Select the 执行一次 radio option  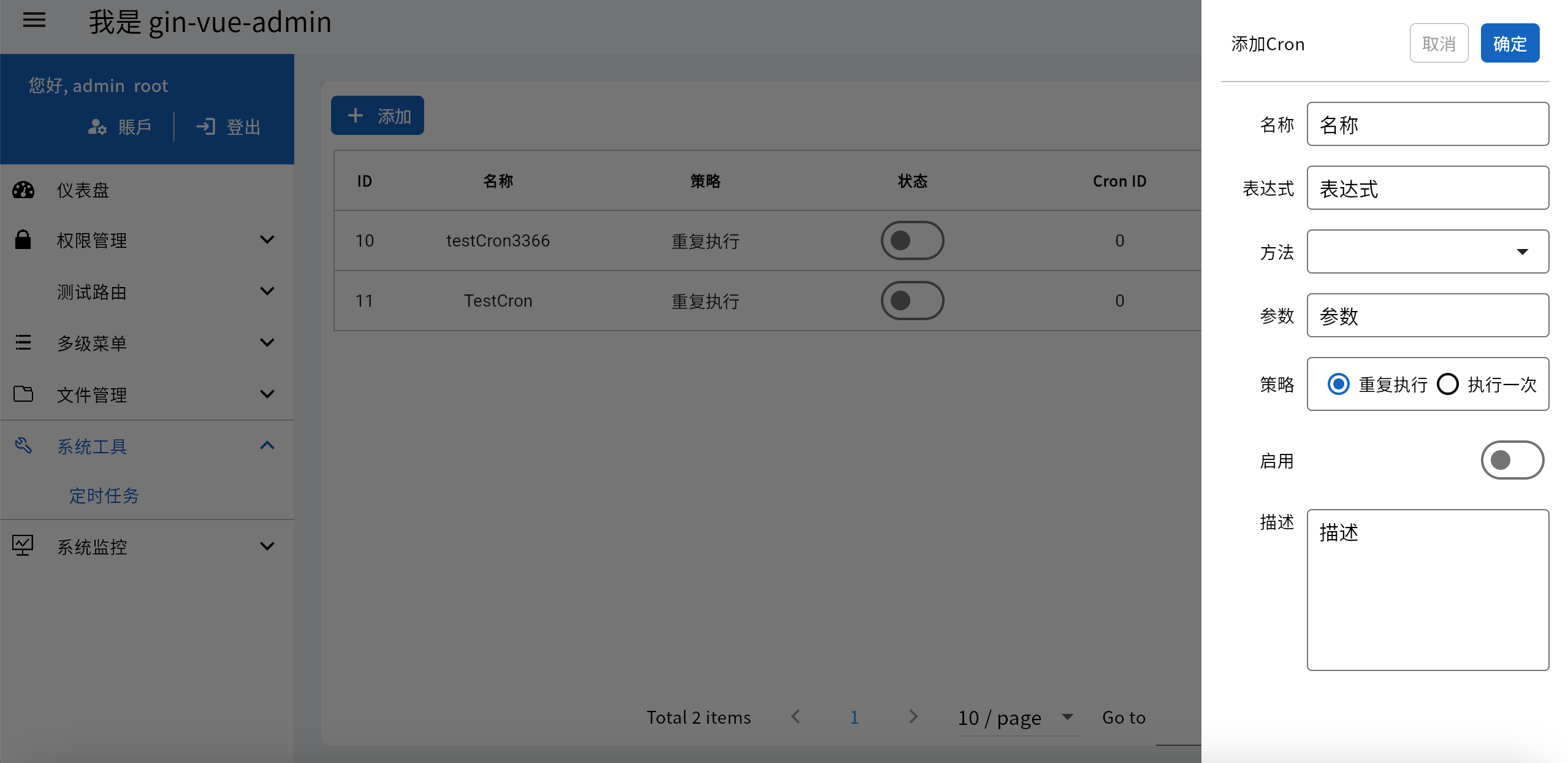pyautogui.click(x=1448, y=385)
